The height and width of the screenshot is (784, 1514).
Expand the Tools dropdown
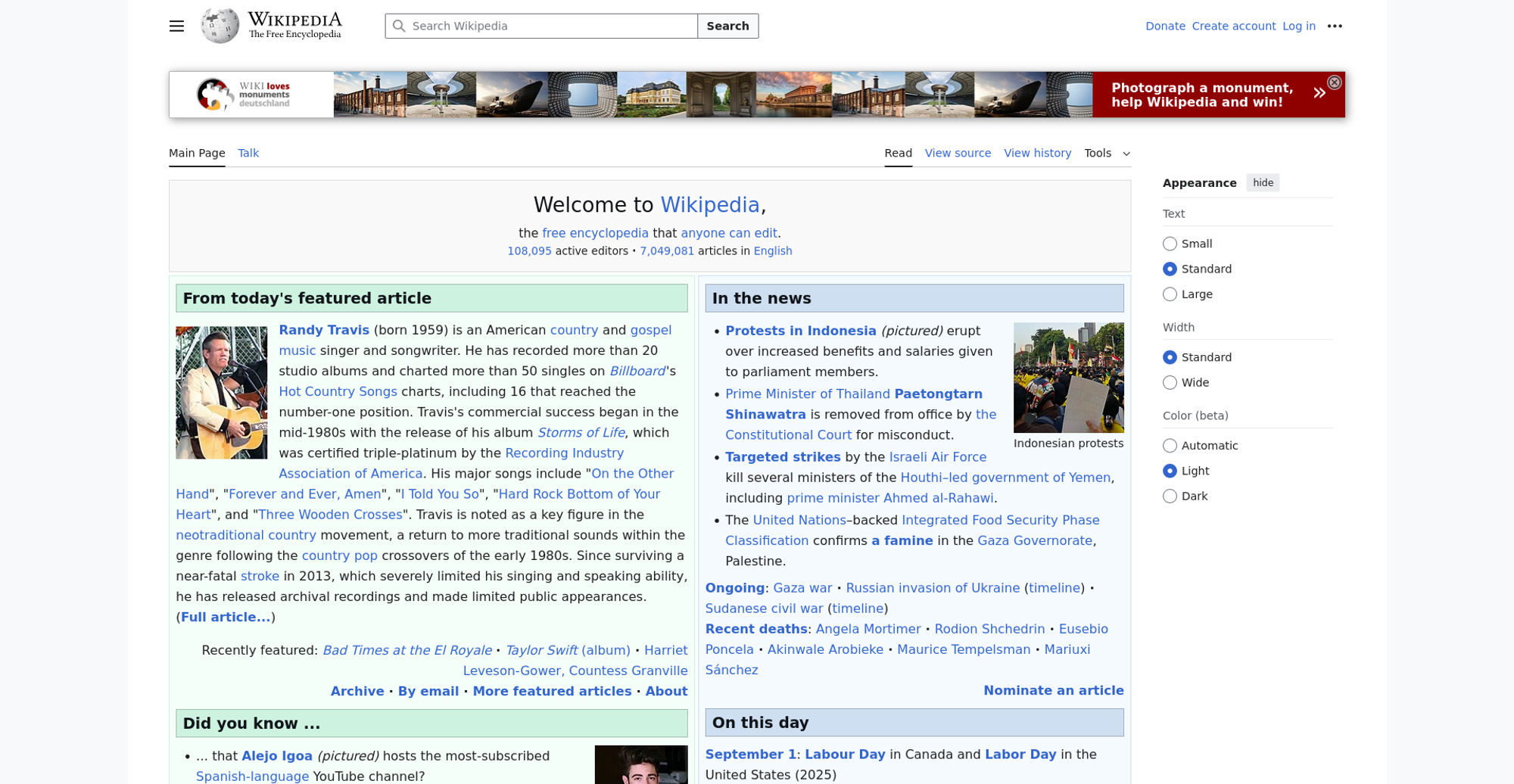point(1107,153)
